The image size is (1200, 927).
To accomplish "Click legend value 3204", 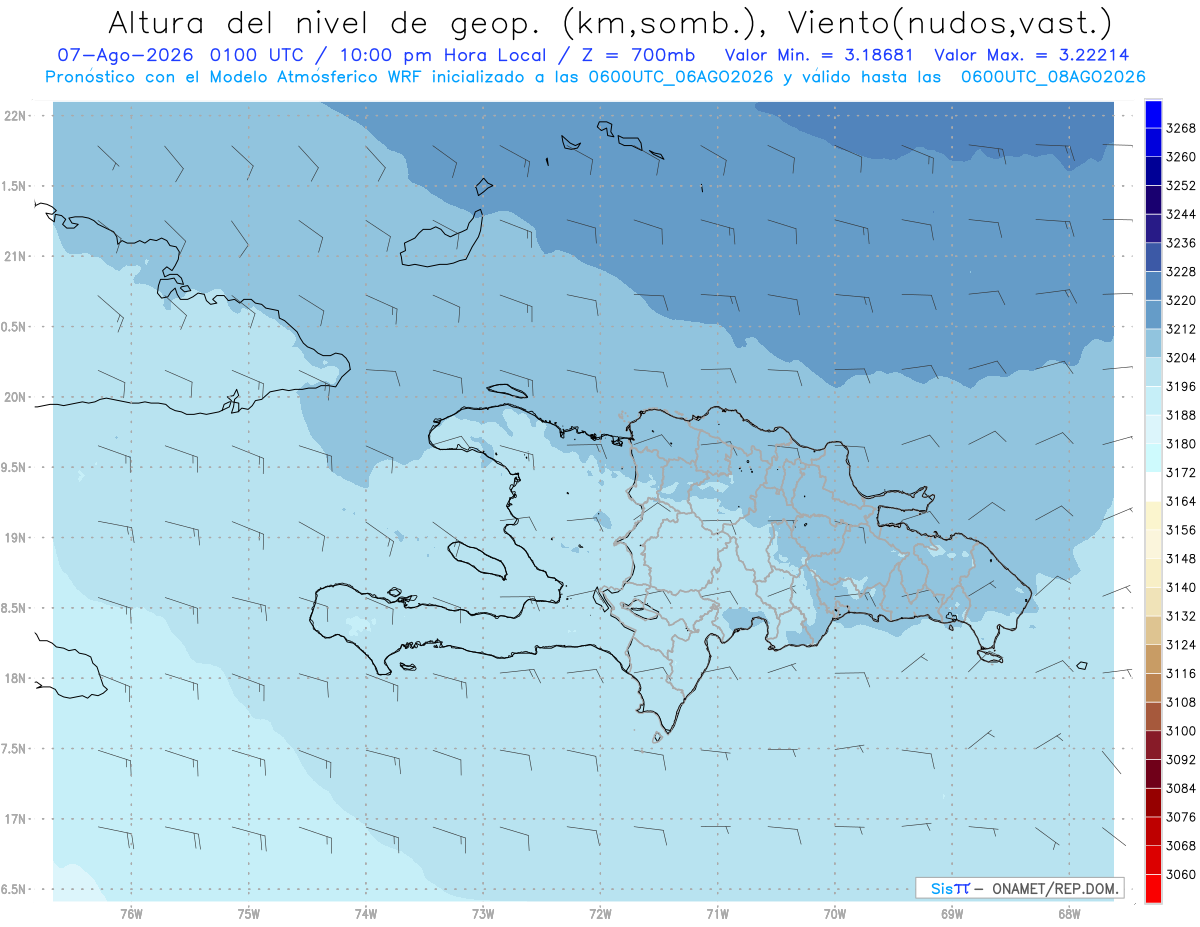I will pyautogui.click(x=1181, y=358).
